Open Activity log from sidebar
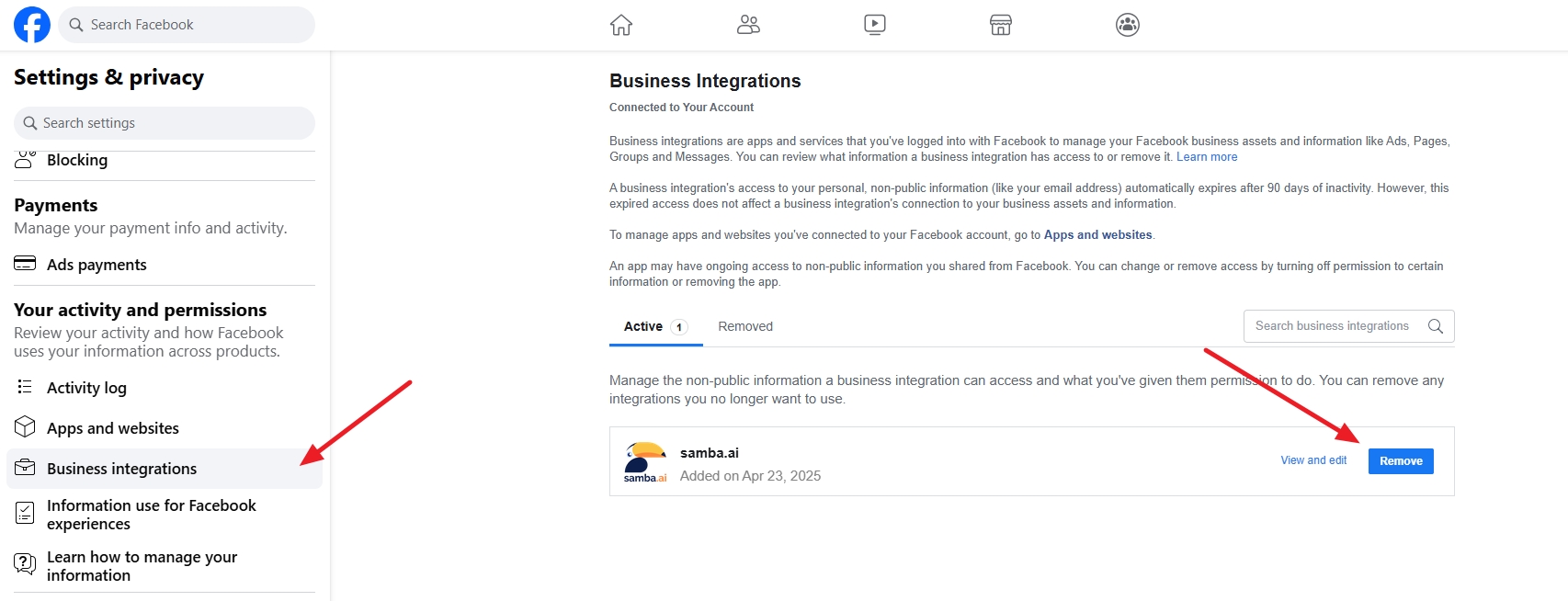The height and width of the screenshot is (601, 1568). click(86, 388)
